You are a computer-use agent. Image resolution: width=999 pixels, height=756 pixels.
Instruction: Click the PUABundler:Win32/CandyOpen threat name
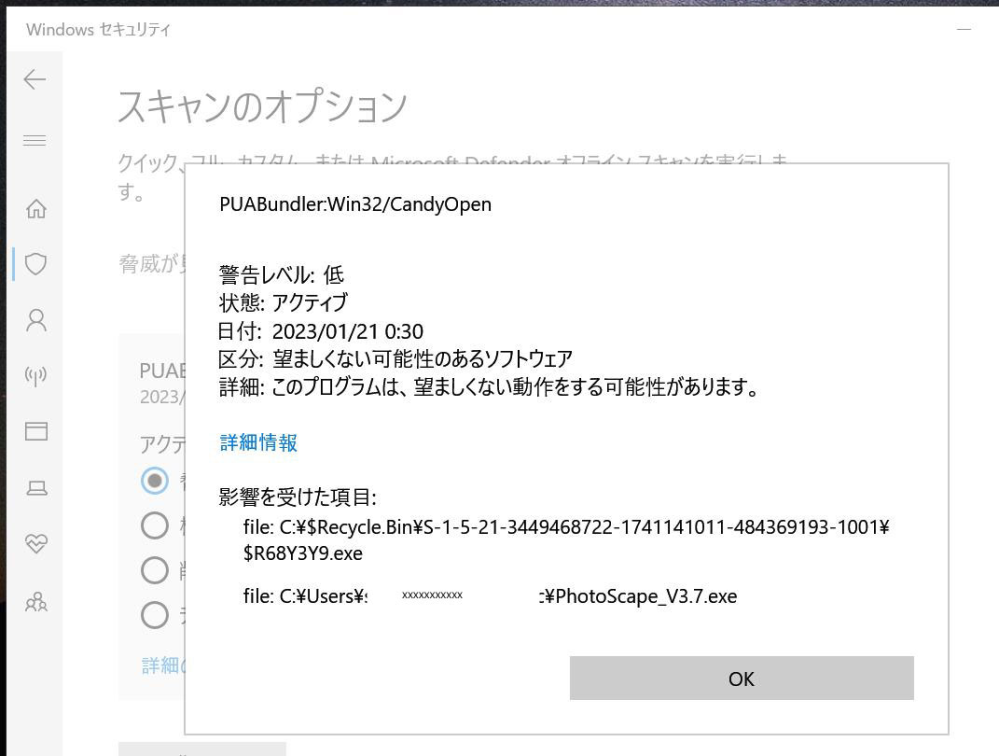[356, 204]
